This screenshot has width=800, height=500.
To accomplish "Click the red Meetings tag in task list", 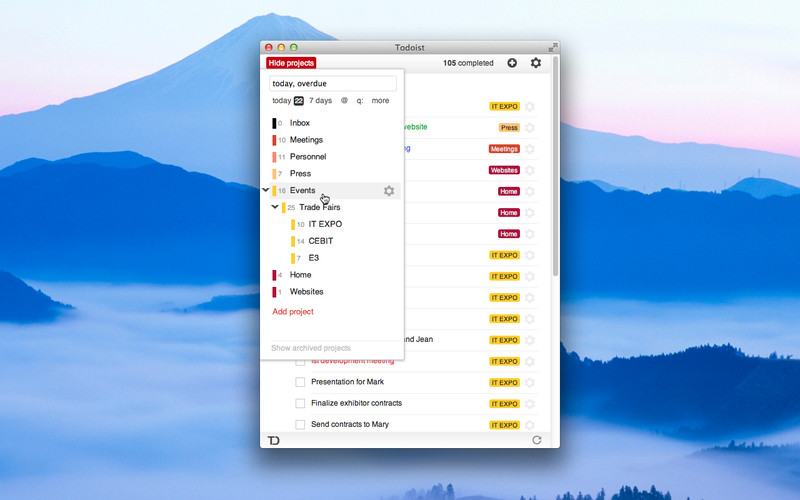I will point(504,149).
